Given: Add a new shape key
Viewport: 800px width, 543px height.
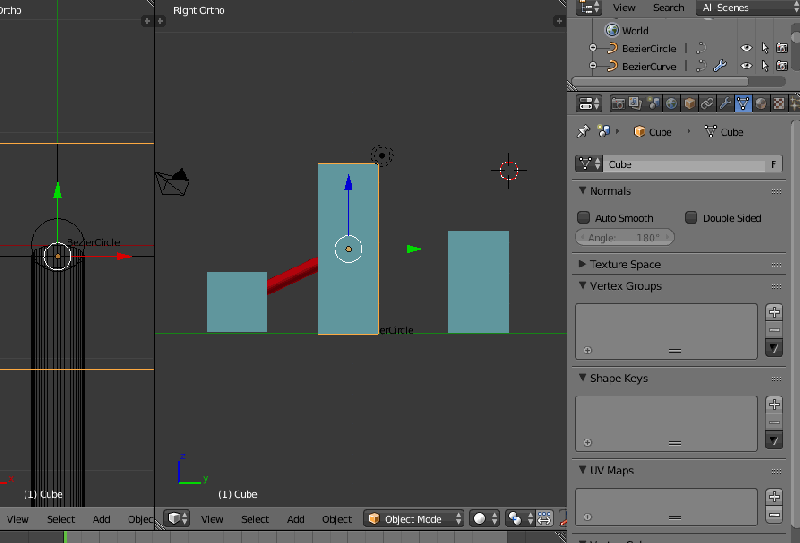Looking at the screenshot, I should pos(774,404).
